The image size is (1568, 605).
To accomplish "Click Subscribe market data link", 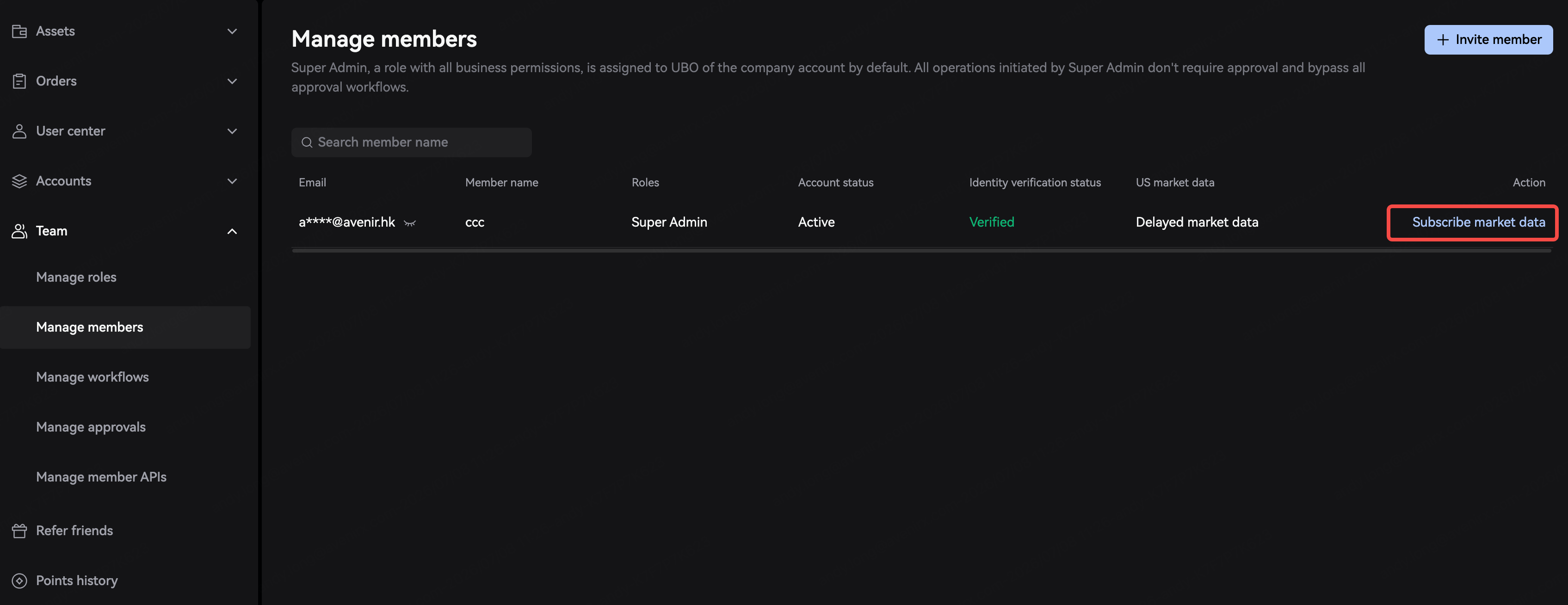I will point(1479,222).
